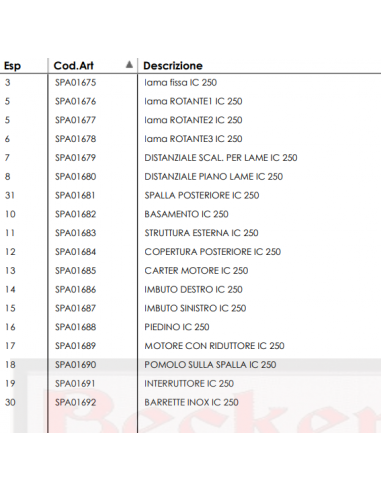Click CARTER MOTORE IC 250 row
Viewport: 381px width, 492px height.
190,271
